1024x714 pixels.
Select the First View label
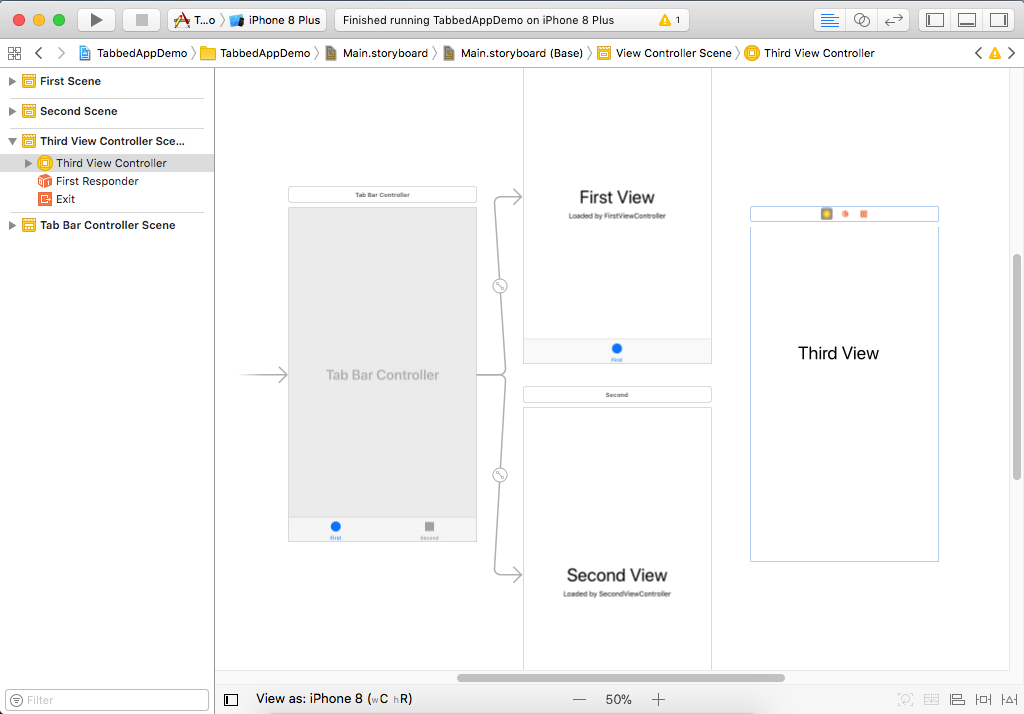click(x=617, y=197)
